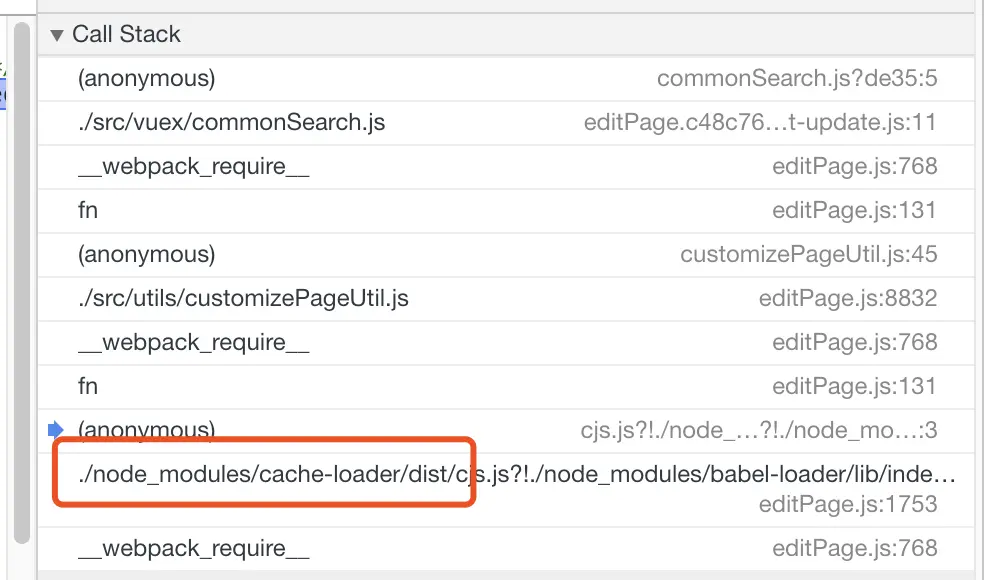Open editPage.js:768 link in the last row

click(x=854, y=548)
